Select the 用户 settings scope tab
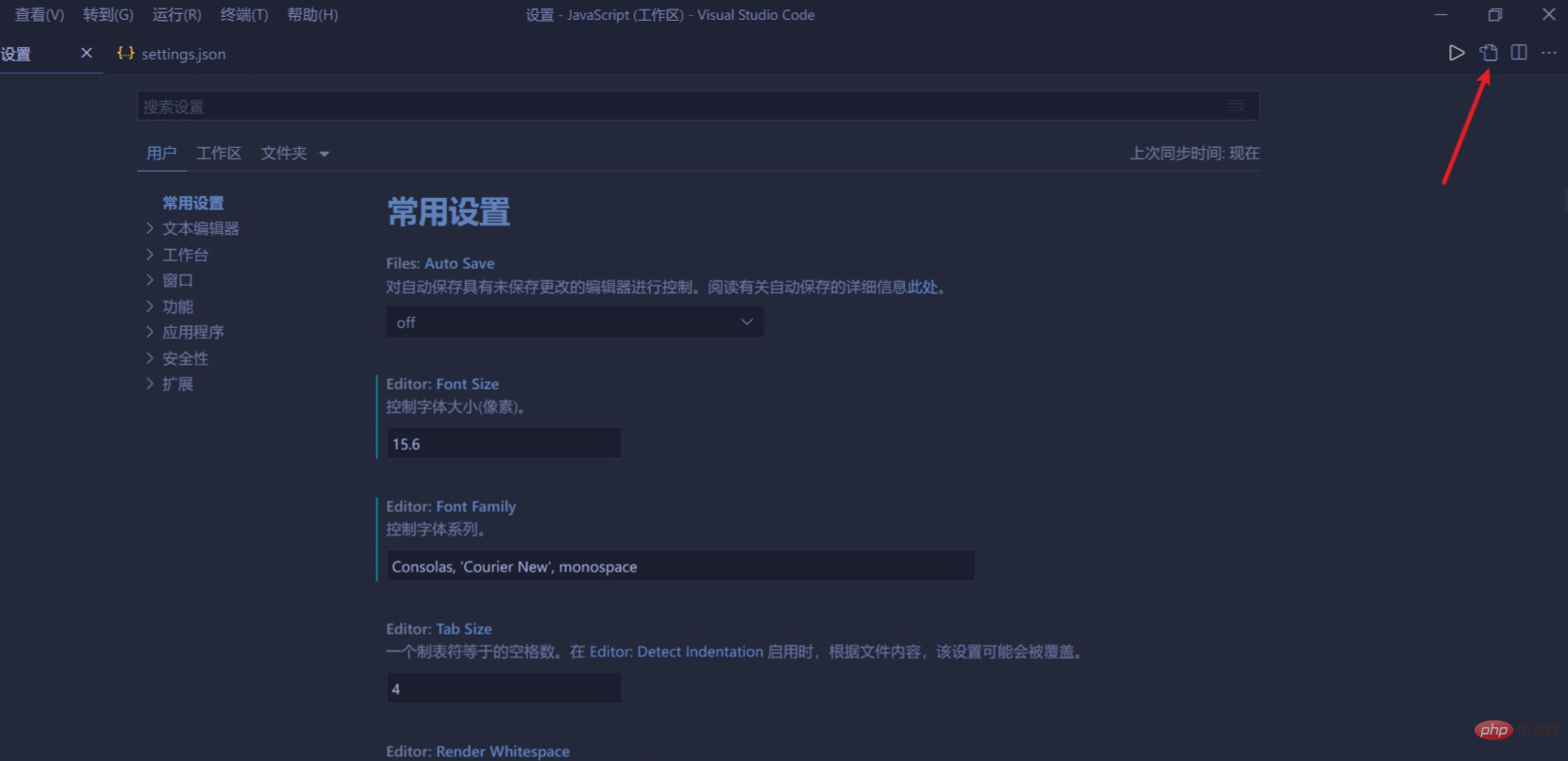 [x=161, y=154]
